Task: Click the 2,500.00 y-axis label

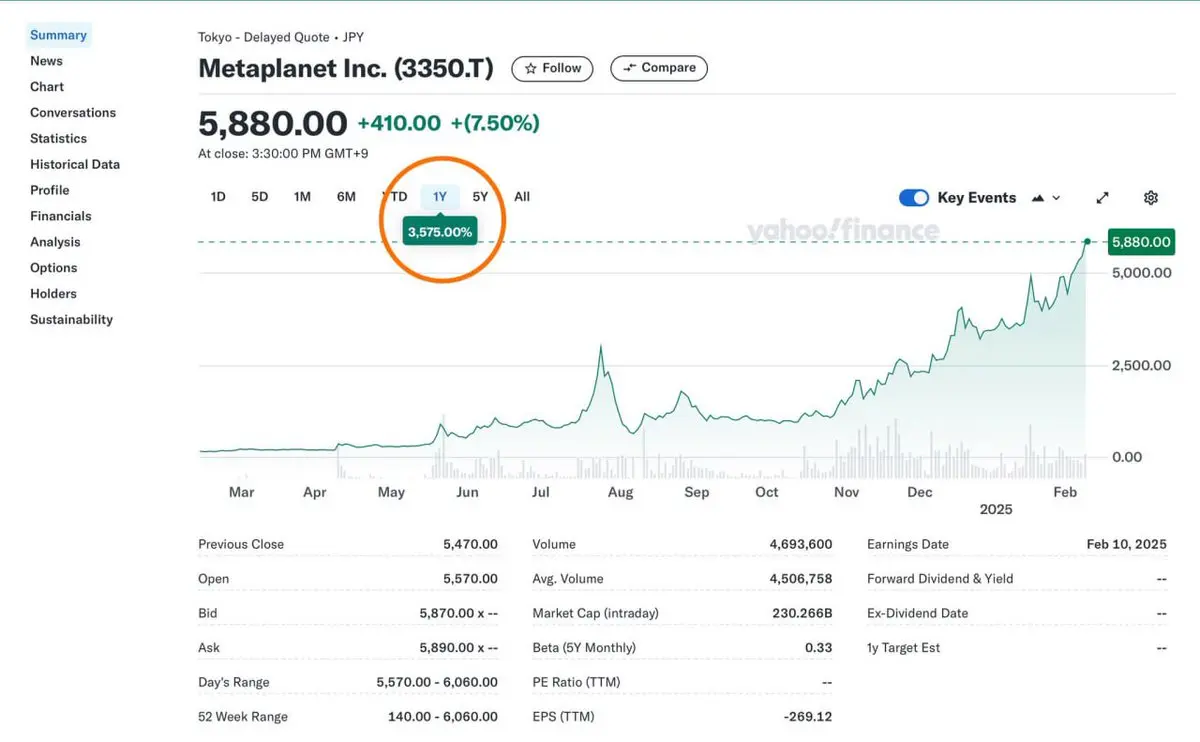Action: point(1141,366)
